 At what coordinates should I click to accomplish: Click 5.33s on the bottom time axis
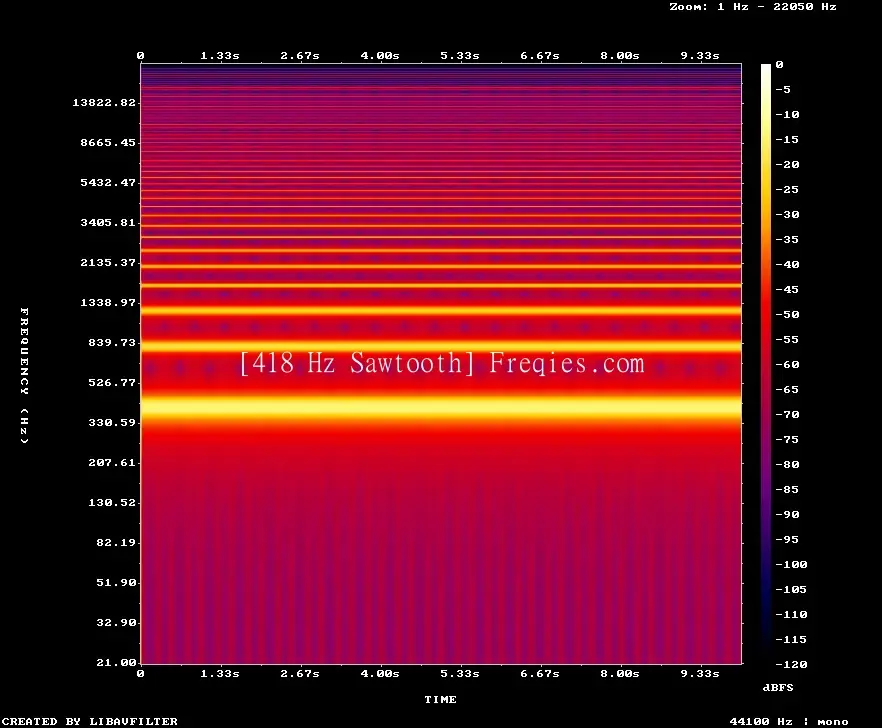(460, 673)
